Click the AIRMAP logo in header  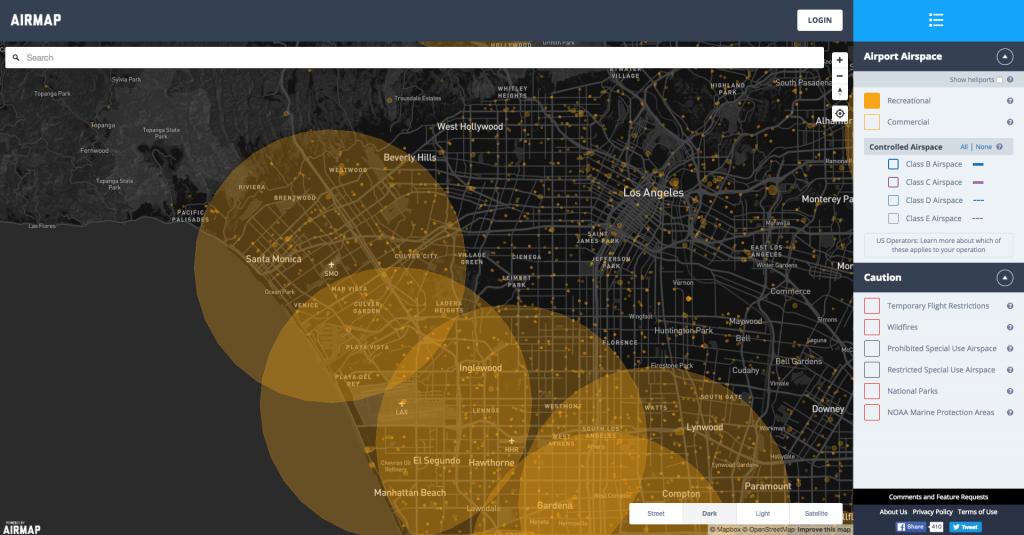tap(36, 20)
